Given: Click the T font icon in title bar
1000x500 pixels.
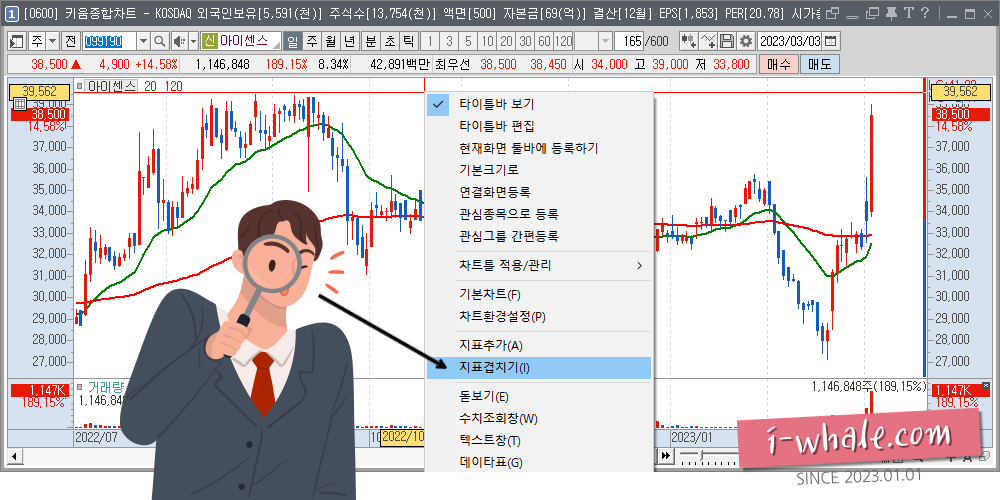Looking at the screenshot, I should (x=908, y=13).
